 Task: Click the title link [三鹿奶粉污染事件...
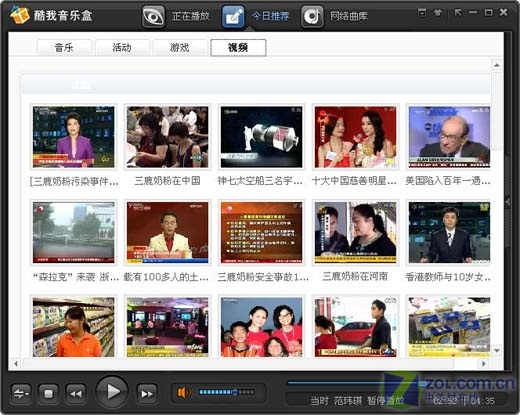(74, 181)
